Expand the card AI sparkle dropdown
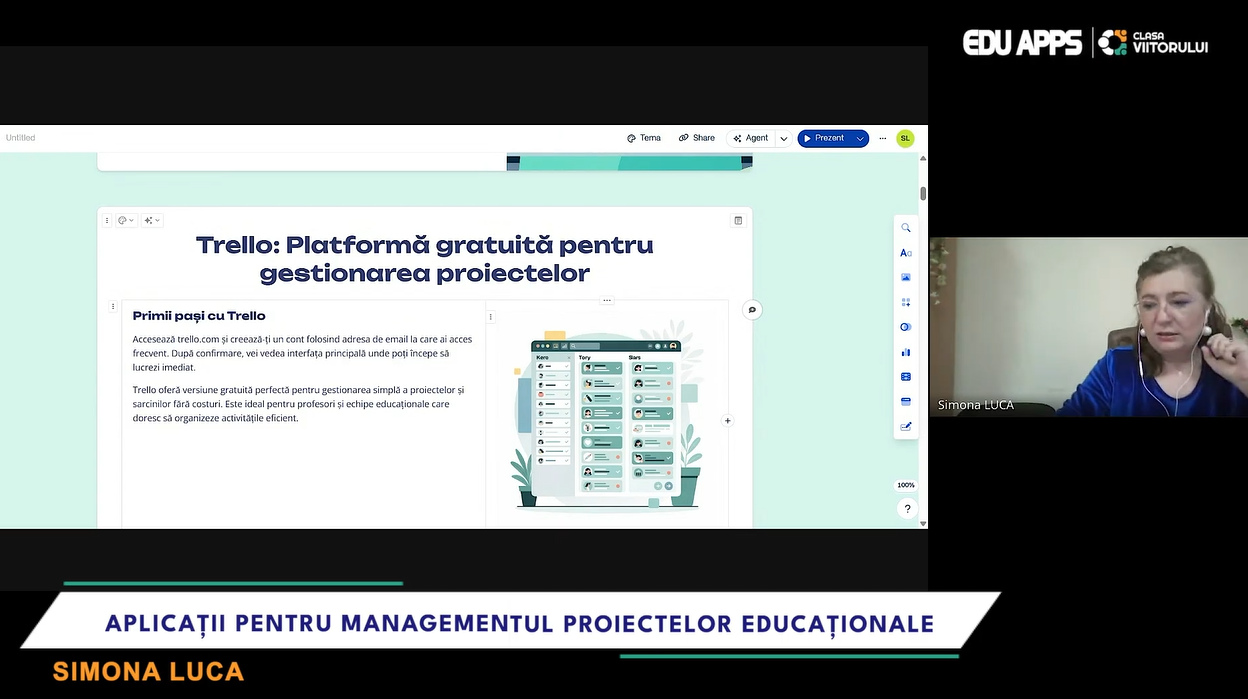The width and height of the screenshot is (1248, 699). pos(152,220)
